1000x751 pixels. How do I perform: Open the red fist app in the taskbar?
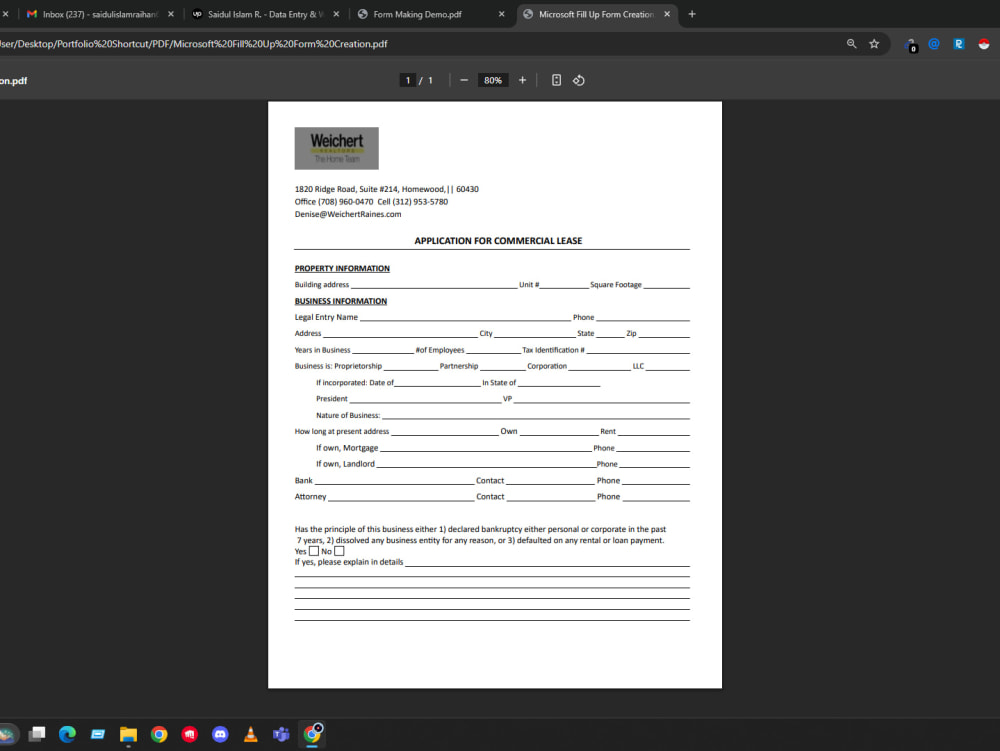(189, 734)
